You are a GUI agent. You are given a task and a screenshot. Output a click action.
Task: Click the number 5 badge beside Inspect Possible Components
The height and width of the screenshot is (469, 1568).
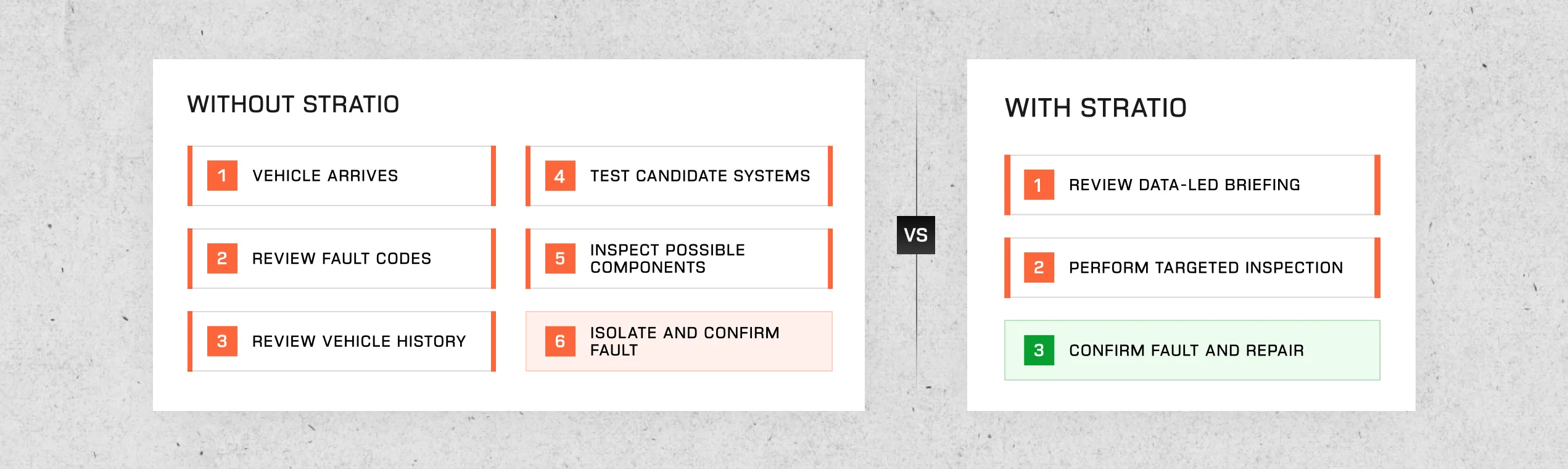tap(560, 259)
